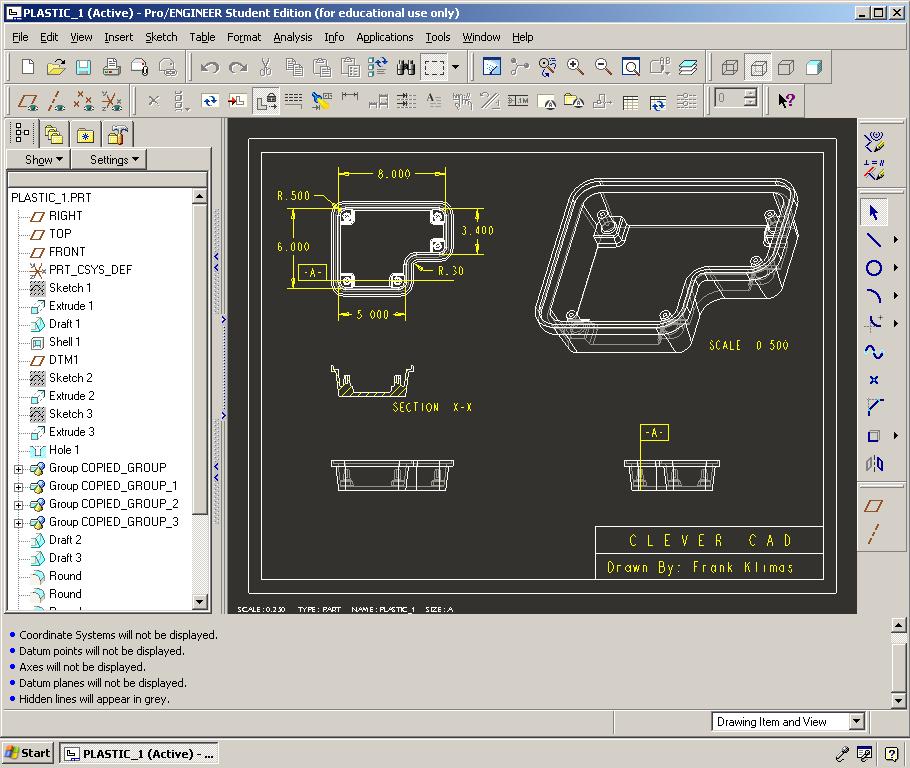Toggle datum planes display on
The image size is (910, 768).
point(28,100)
